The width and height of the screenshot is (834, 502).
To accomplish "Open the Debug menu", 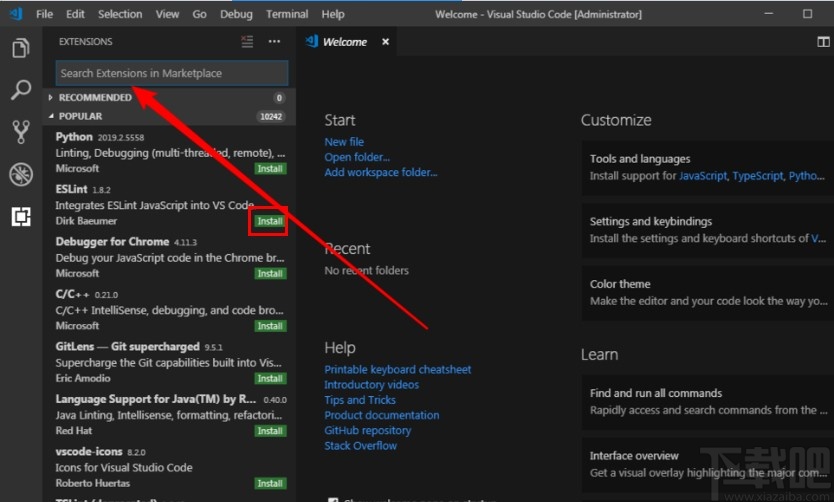I will (x=236, y=14).
